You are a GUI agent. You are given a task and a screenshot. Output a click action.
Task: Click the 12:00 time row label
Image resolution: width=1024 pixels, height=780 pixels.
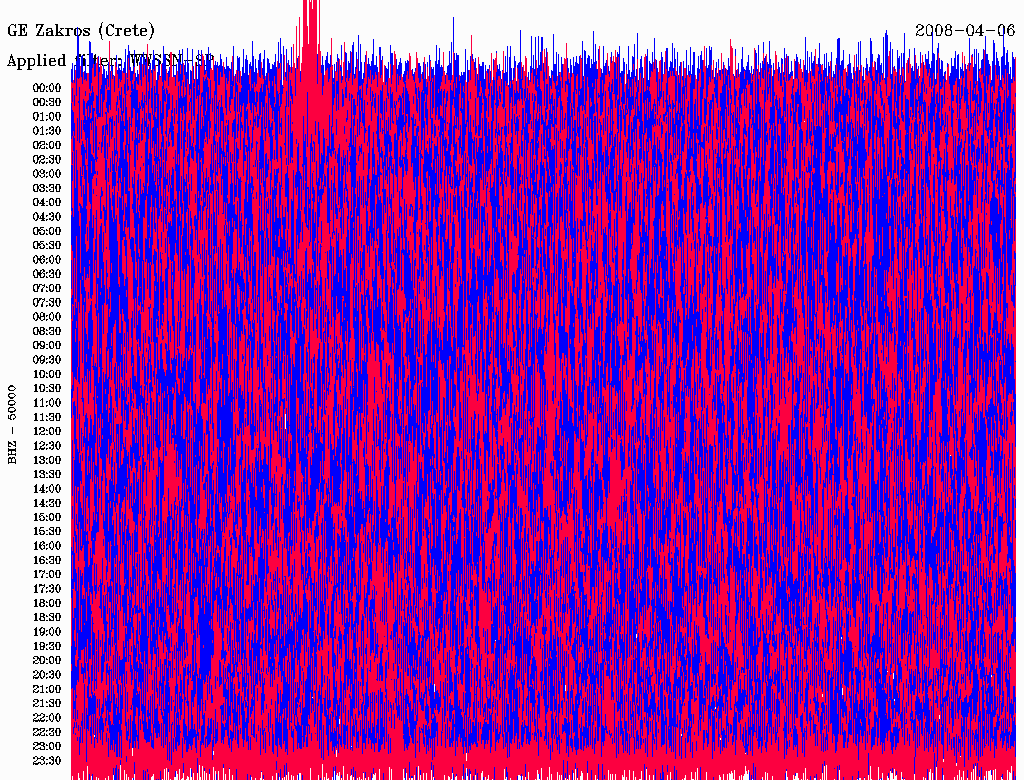tap(47, 432)
